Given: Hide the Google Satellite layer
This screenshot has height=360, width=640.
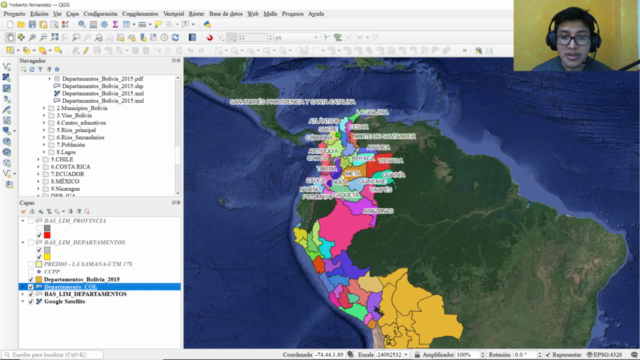Looking at the screenshot, I should tap(31, 302).
